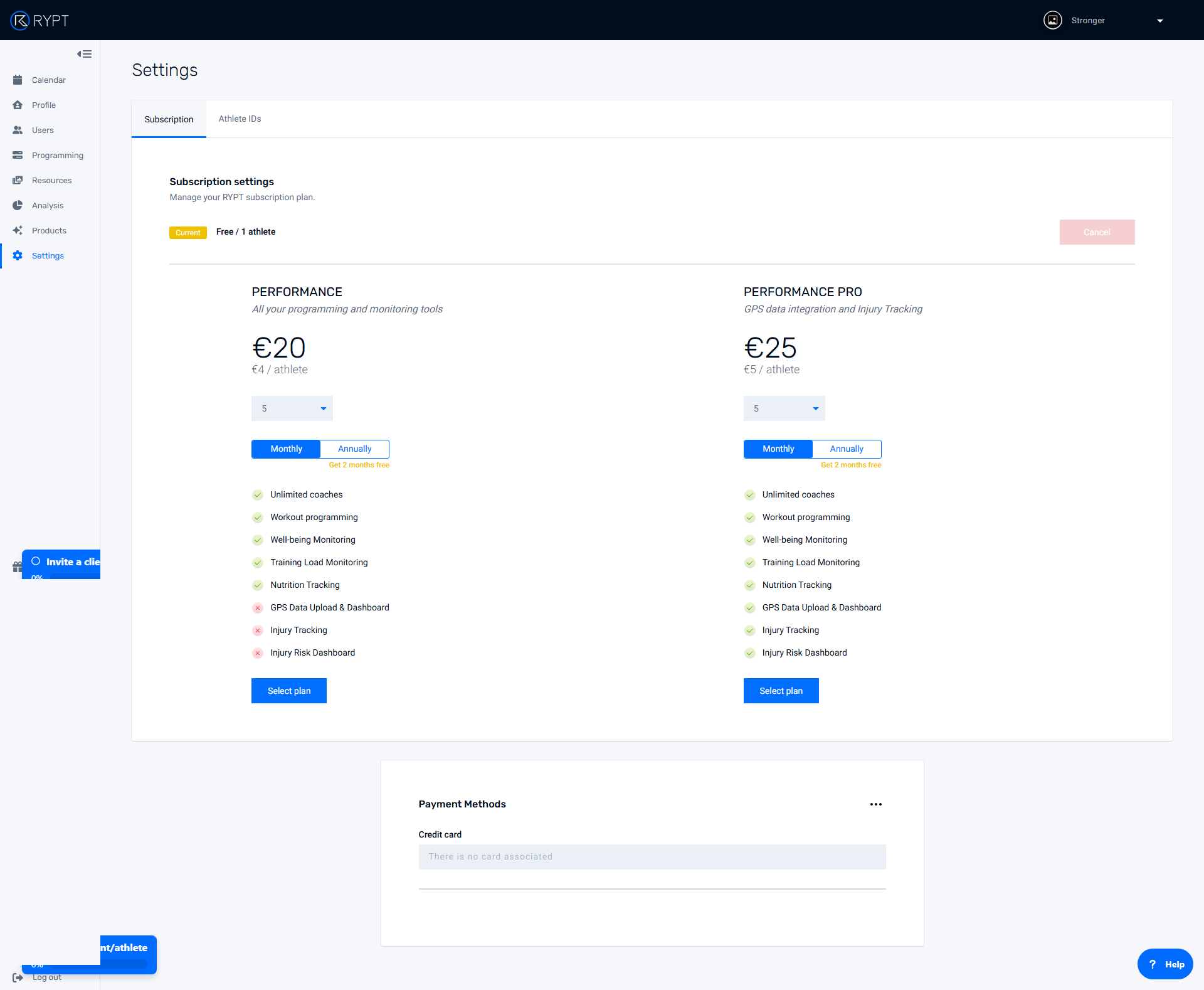
Task: Open the Performance Pro athlete count dropdown
Action: point(784,408)
